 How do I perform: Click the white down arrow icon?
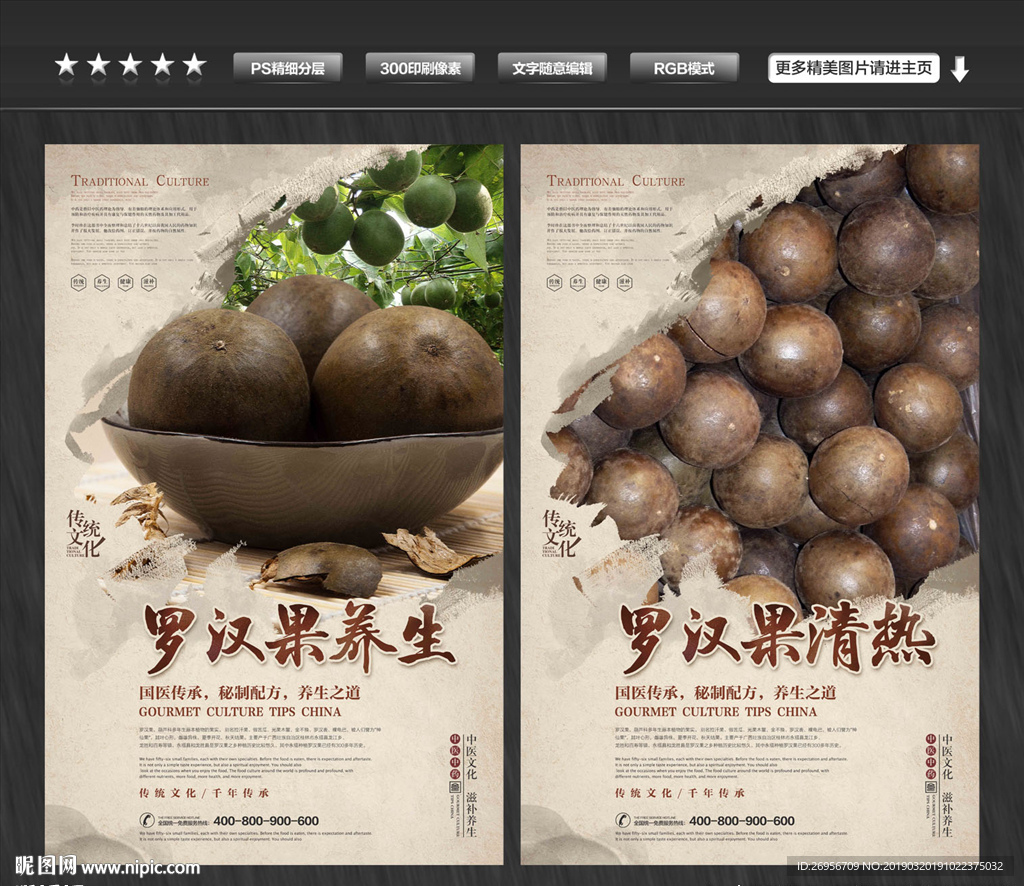(x=959, y=69)
